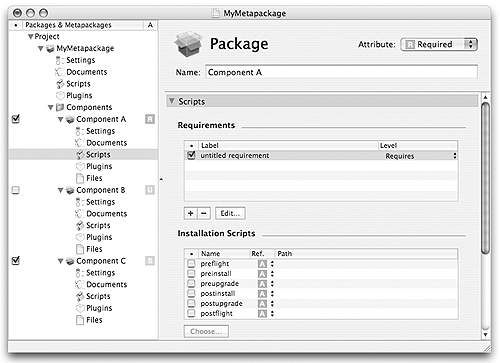Click the Plugins icon under Component A
The height and width of the screenshot is (363, 500).
[80, 166]
